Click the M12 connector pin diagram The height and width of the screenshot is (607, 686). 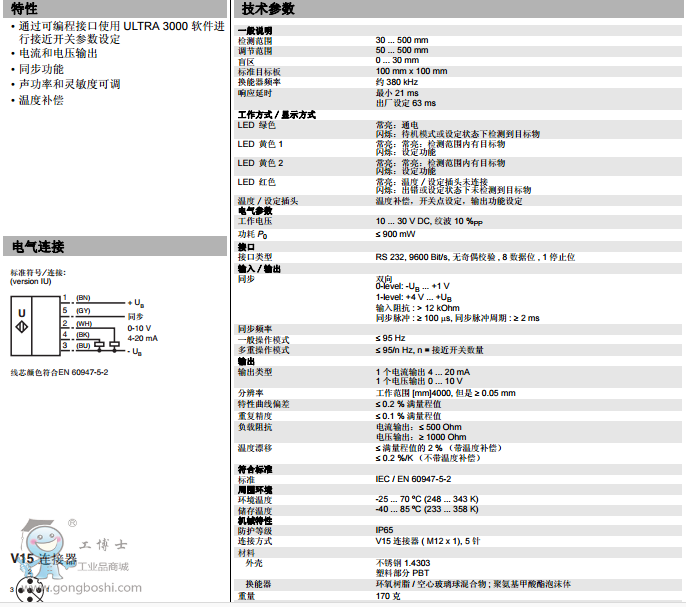coord(30,589)
